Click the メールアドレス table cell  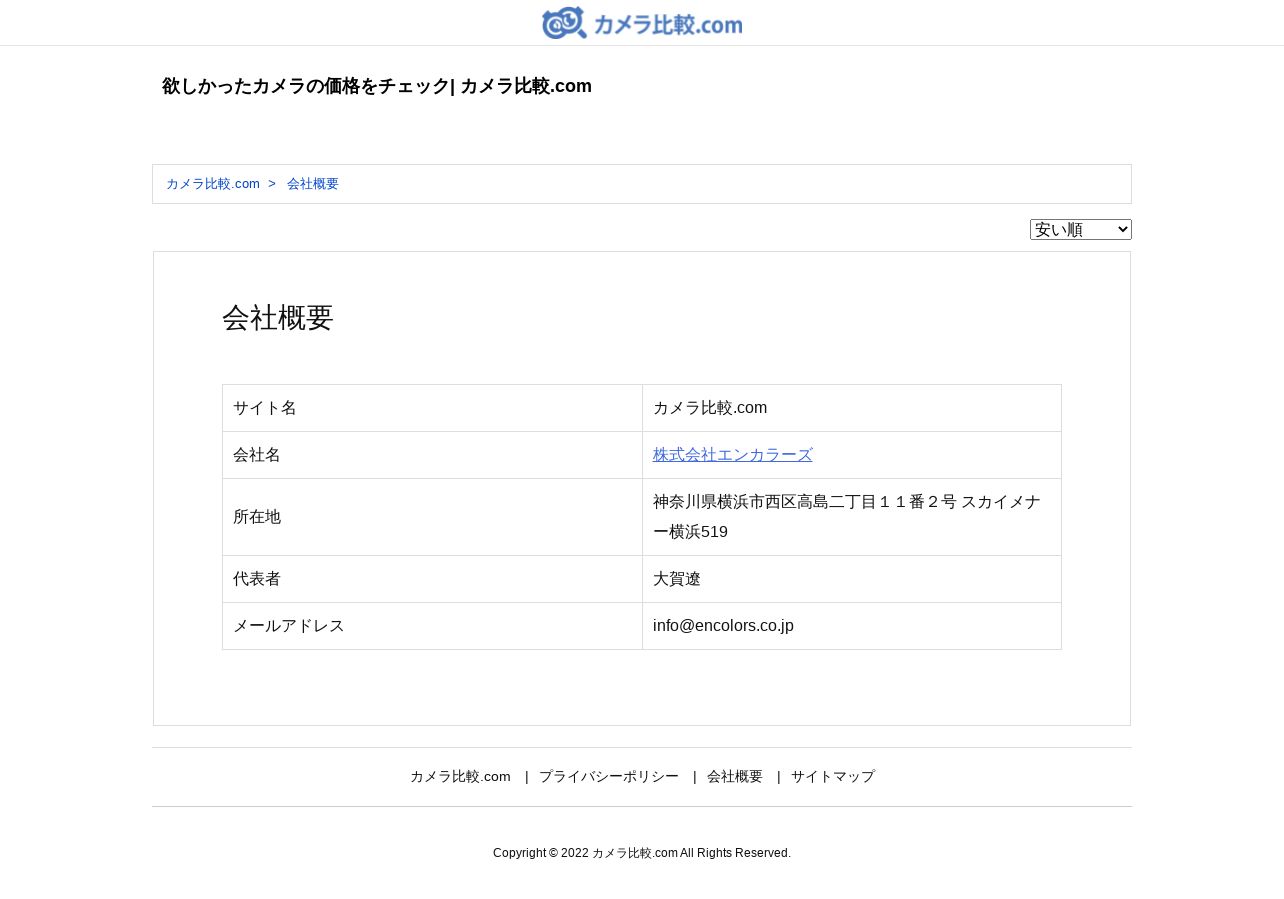click(x=432, y=626)
